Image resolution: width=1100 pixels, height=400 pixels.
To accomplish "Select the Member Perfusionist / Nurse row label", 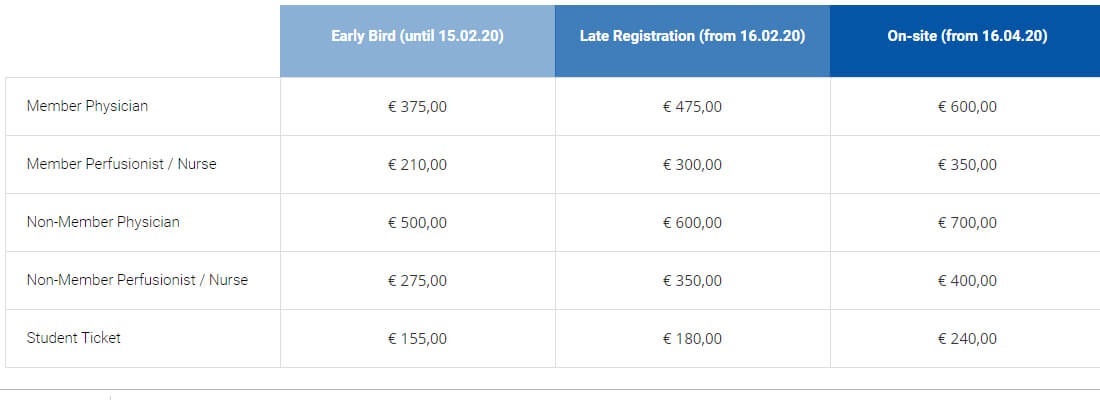I will pos(121,164).
